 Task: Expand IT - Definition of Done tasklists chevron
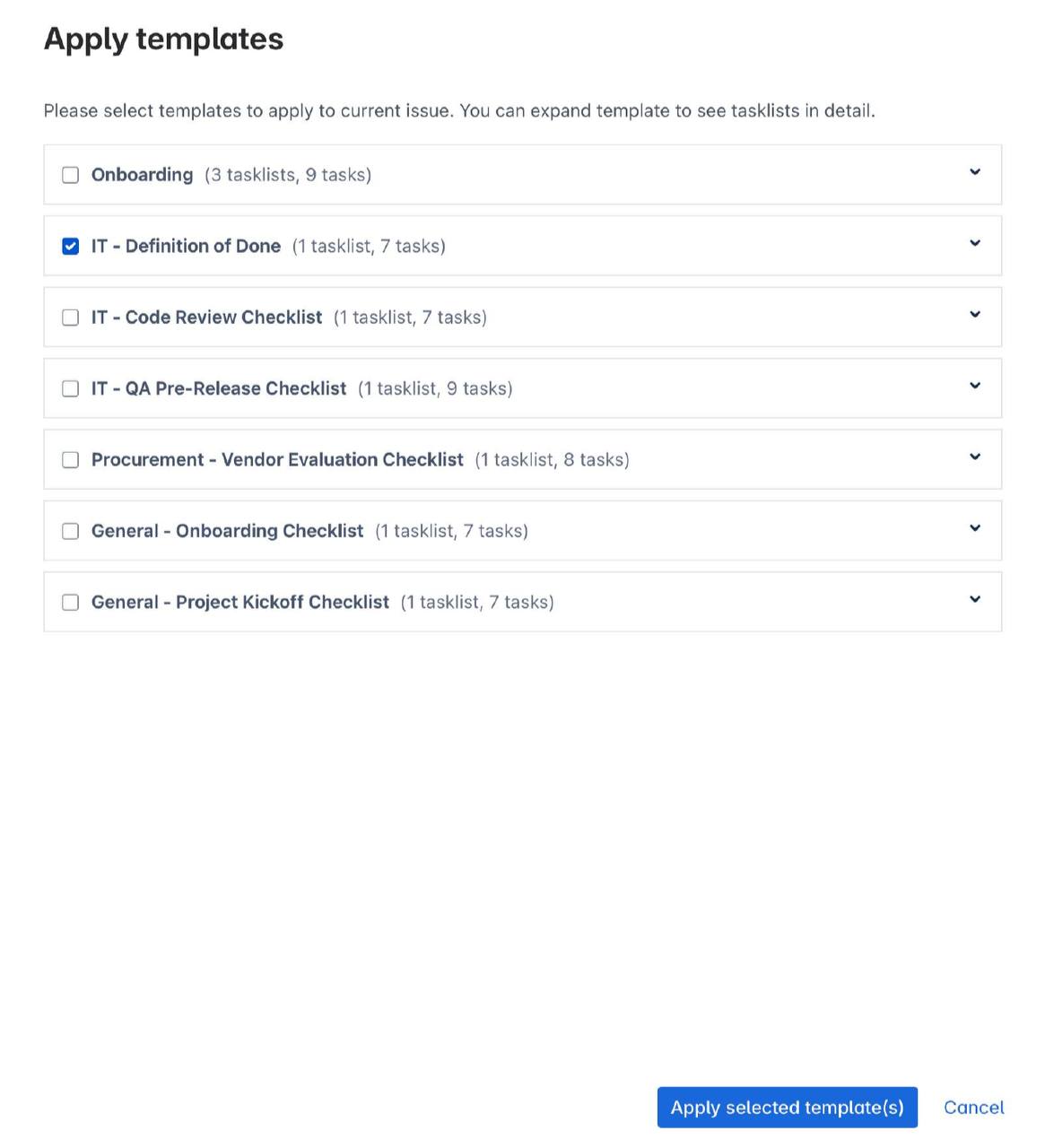tap(975, 243)
